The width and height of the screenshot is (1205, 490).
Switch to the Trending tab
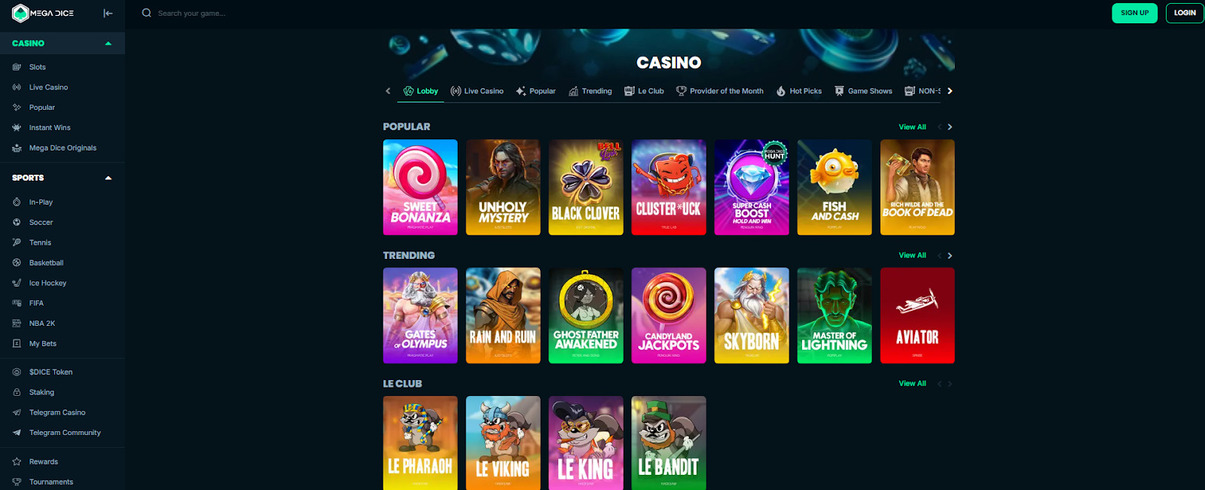pos(590,91)
